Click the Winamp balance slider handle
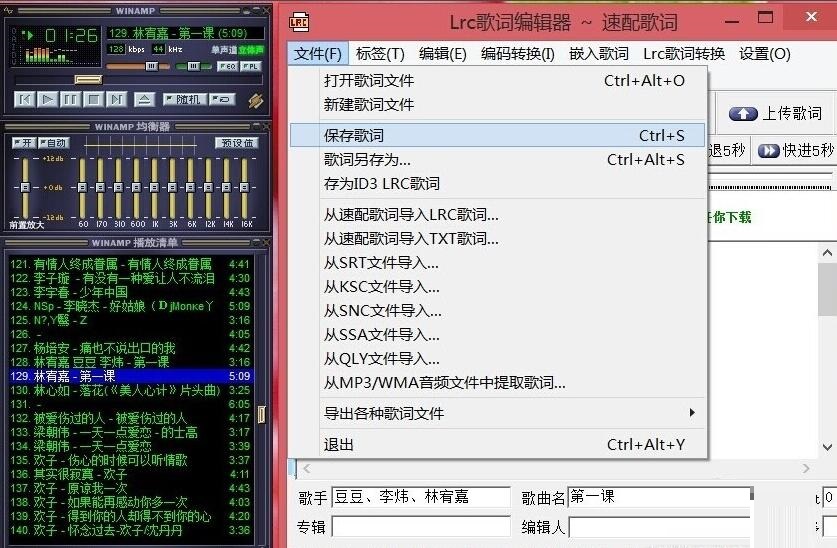The width and height of the screenshot is (837, 548). click(193, 66)
